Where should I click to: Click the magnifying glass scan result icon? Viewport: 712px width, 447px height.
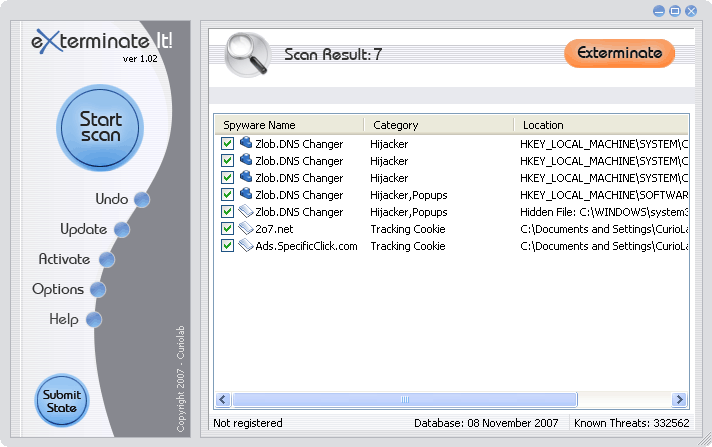(246, 55)
